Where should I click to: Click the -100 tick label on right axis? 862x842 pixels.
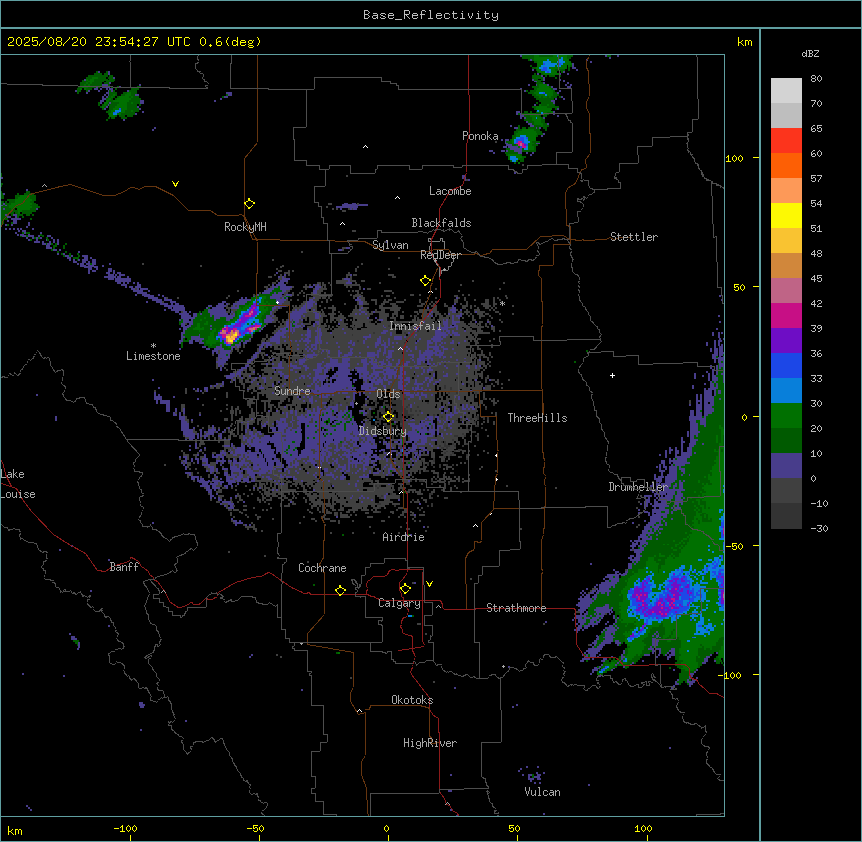[x=731, y=675]
